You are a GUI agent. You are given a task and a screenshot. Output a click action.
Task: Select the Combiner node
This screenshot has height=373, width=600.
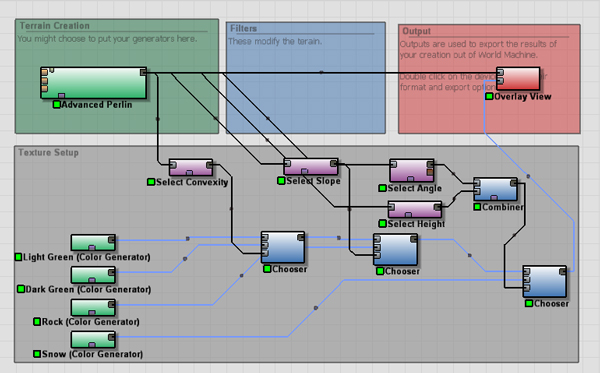click(495, 189)
